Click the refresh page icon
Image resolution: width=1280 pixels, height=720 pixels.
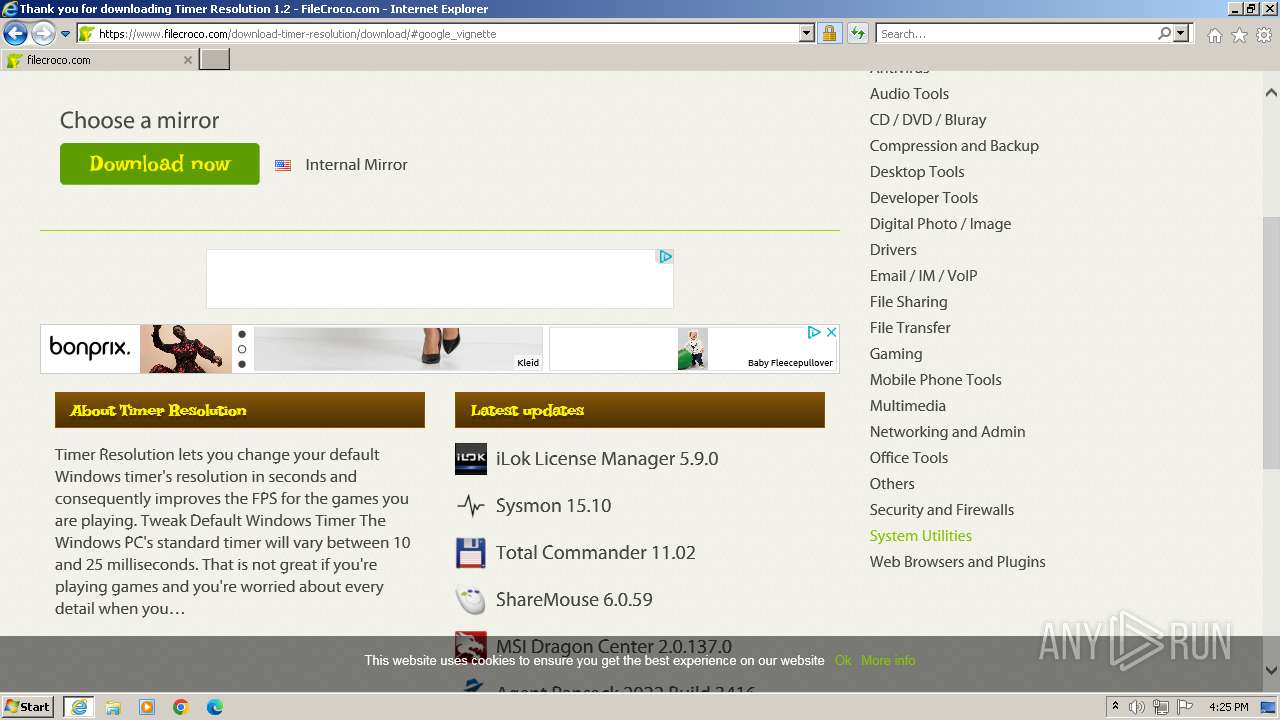(x=858, y=34)
